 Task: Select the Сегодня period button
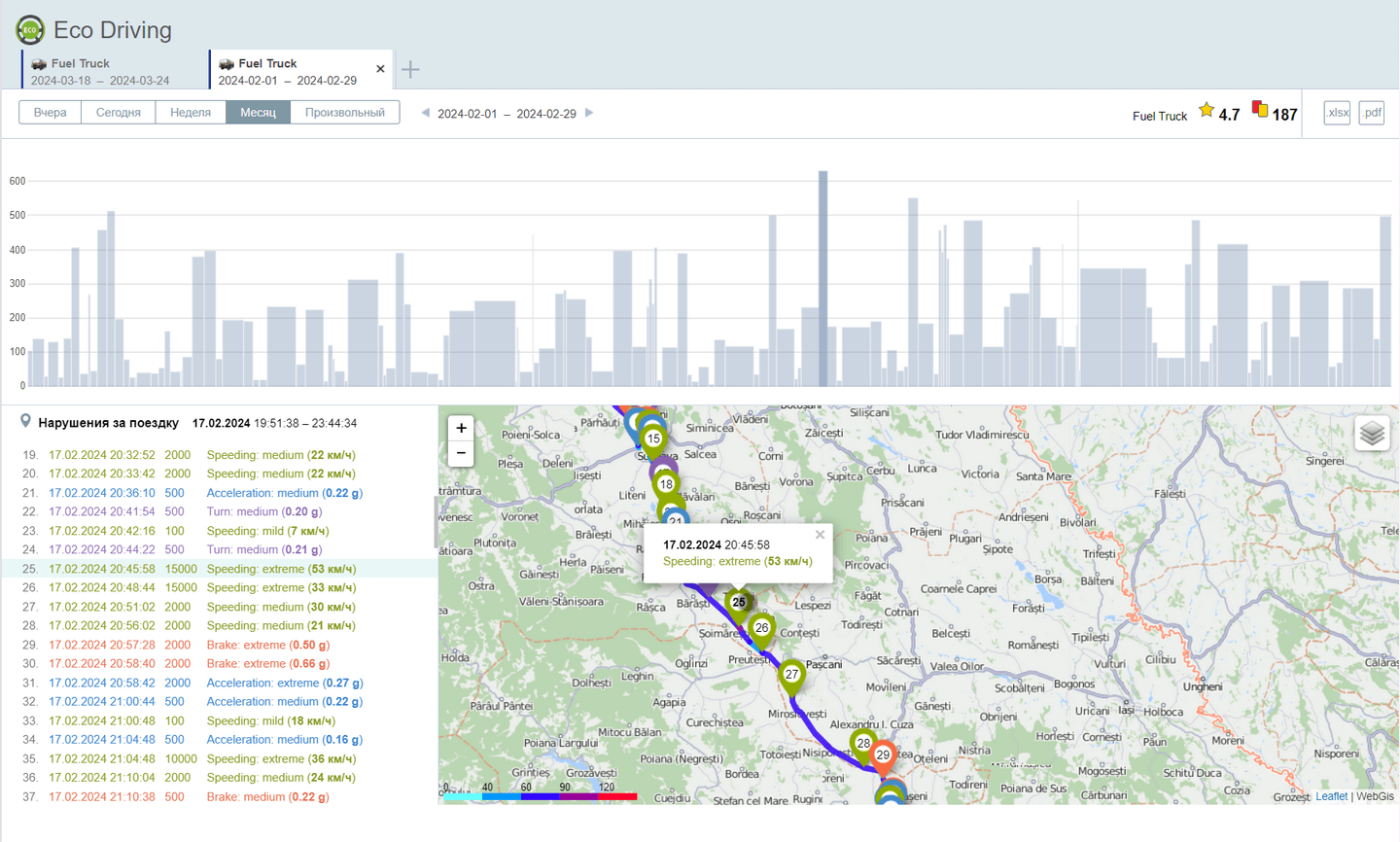click(x=119, y=113)
